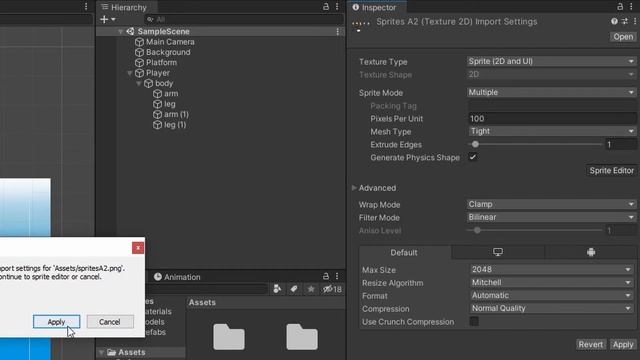Click Apply in the unapplied settings dialog
The width and height of the screenshot is (640, 360).
click(56, 322)
